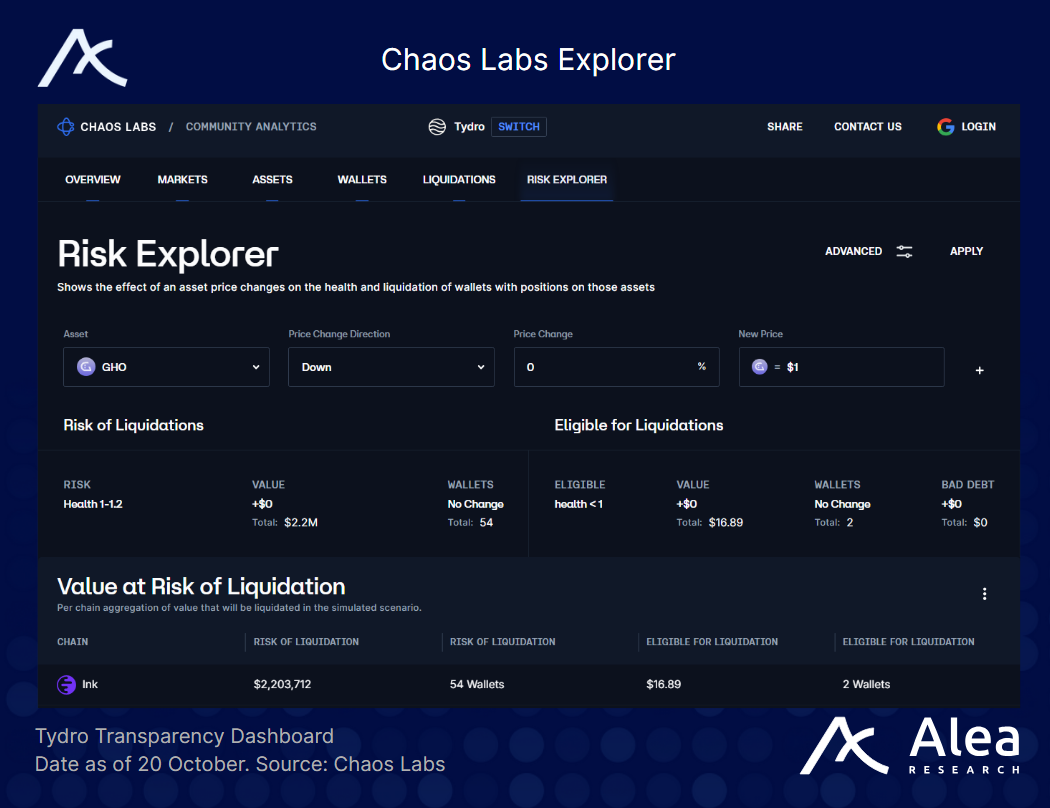Select the Wallets tab

[x=362, y=179]
